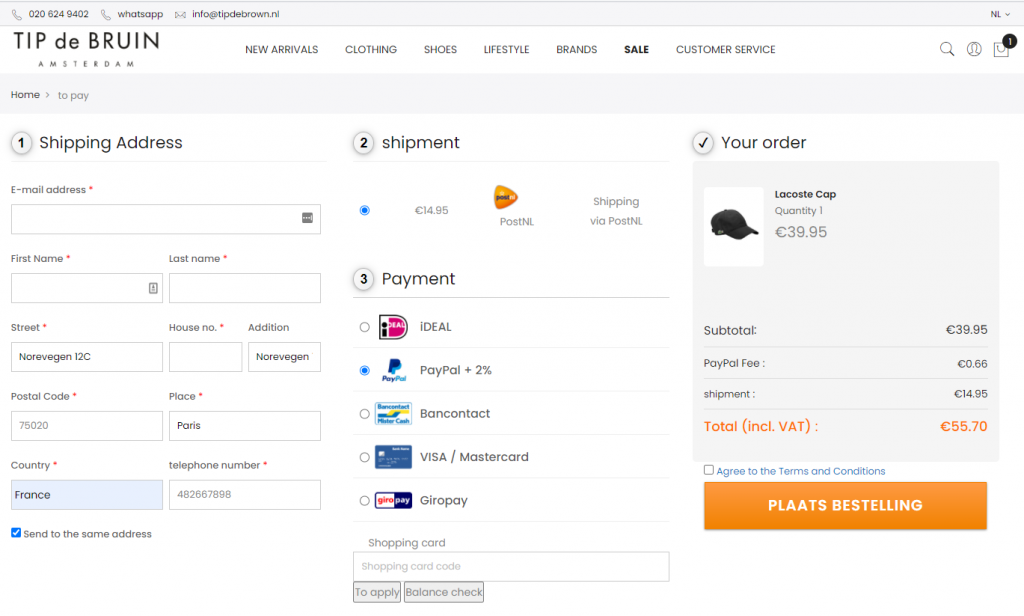Click the 'to pay' breadcrumb text

(x=73, y=95)
